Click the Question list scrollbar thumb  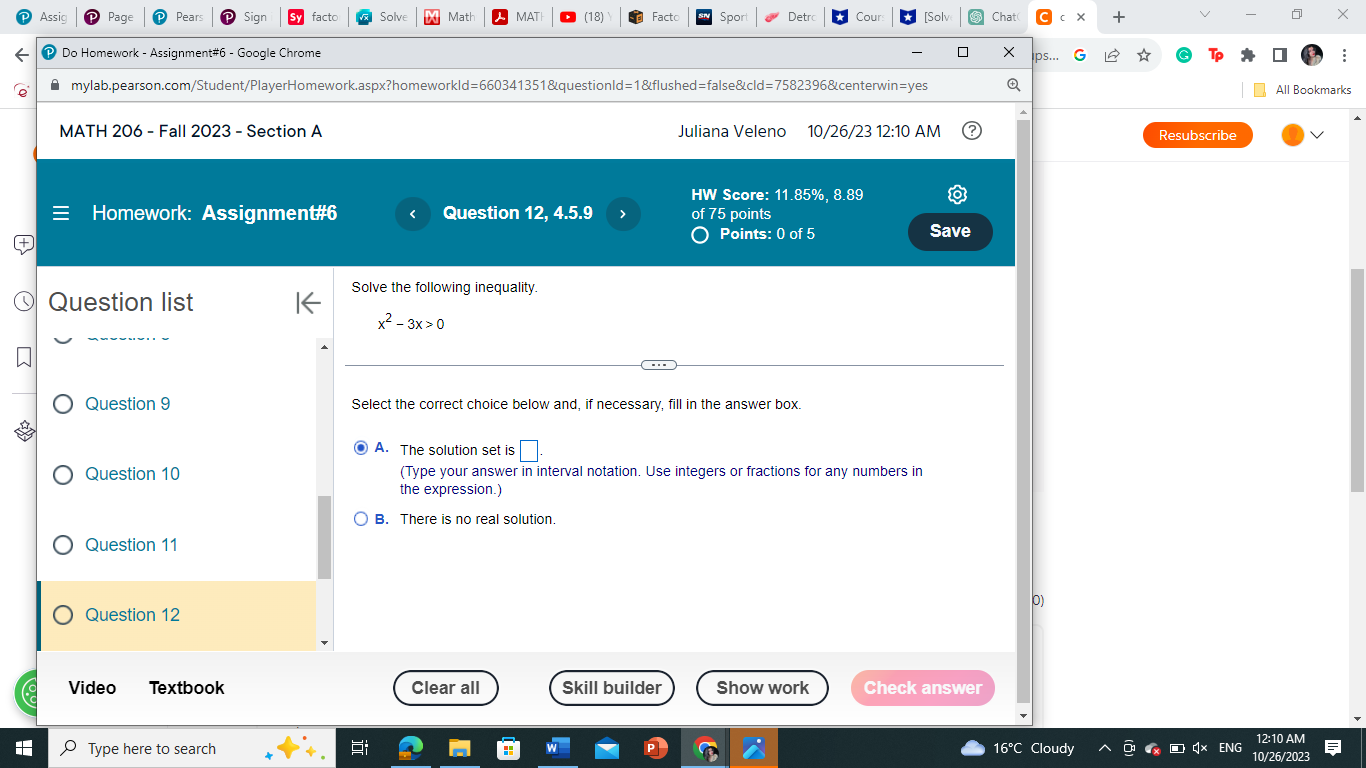(324, 537)
